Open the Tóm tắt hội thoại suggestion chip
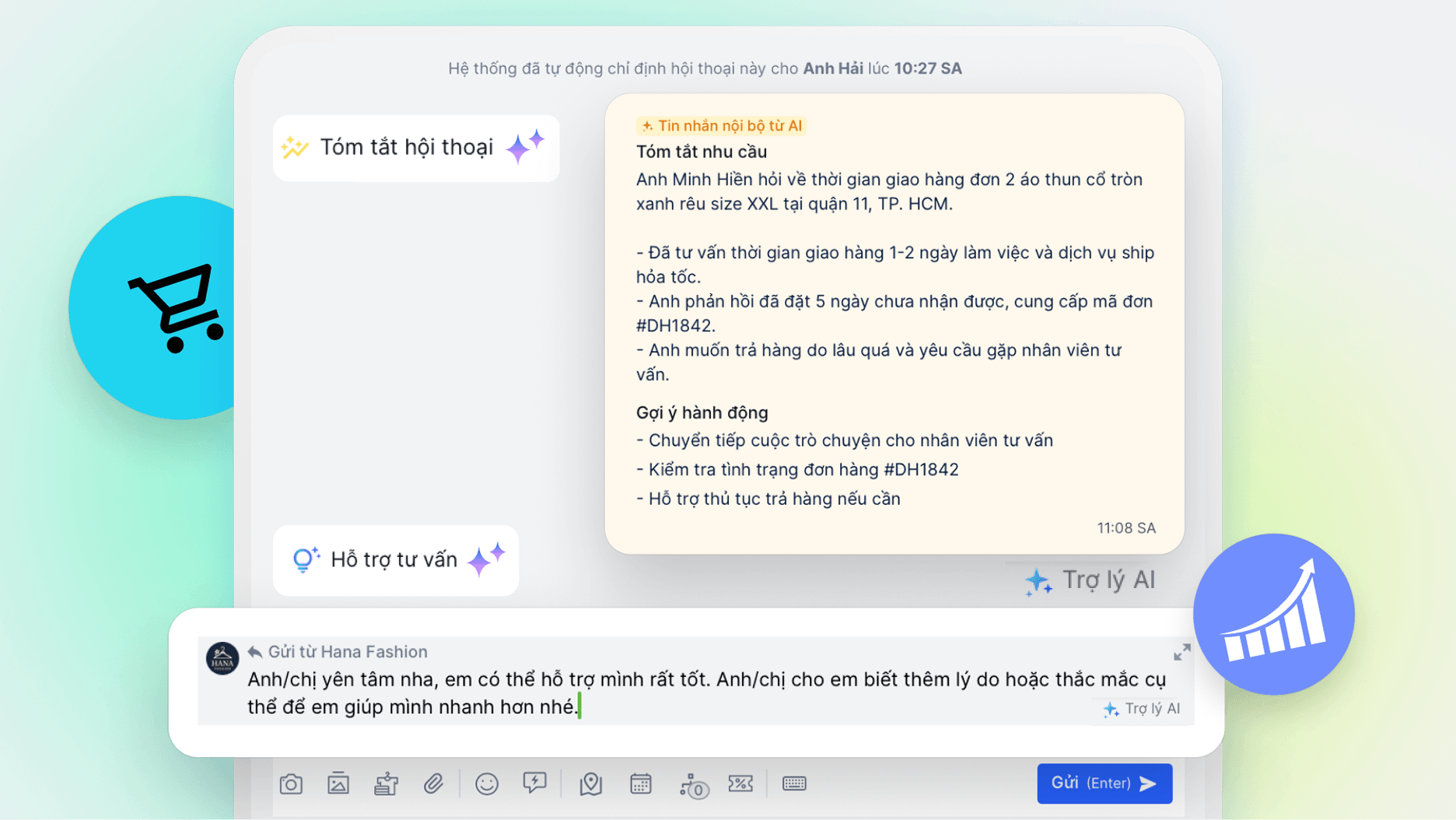The height and width of the screenshot is (820, 1456). tap(416, 147)
